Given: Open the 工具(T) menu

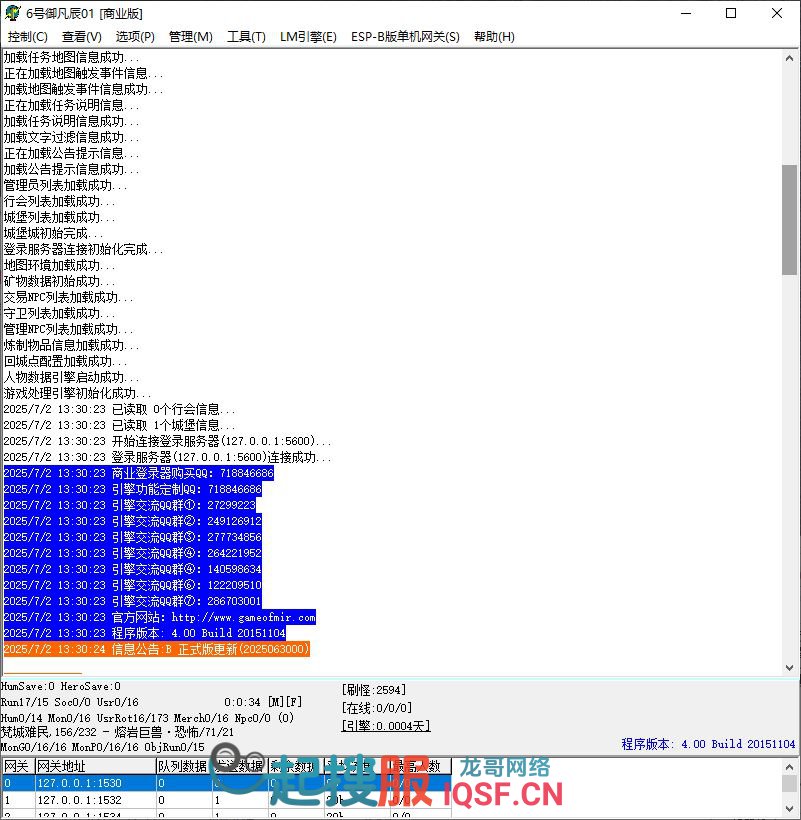Looking at the screenshot, I should pyautogui.click(x=246, y=37).
